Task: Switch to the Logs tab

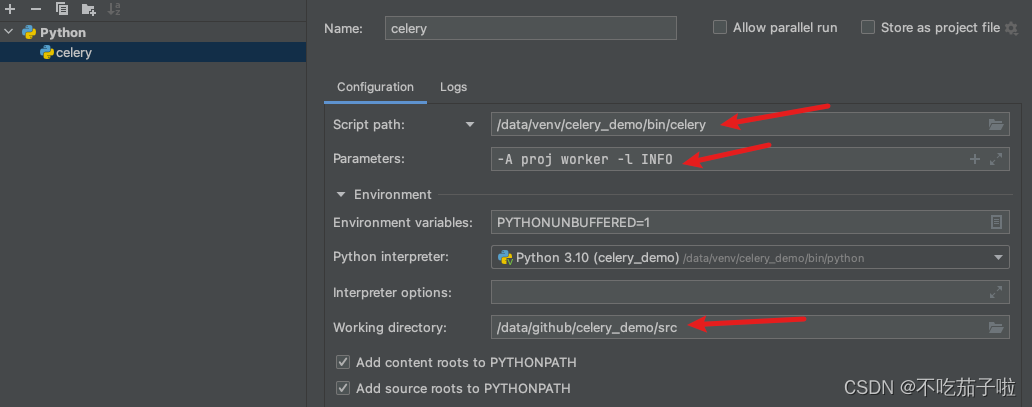Action: (453, 87)
